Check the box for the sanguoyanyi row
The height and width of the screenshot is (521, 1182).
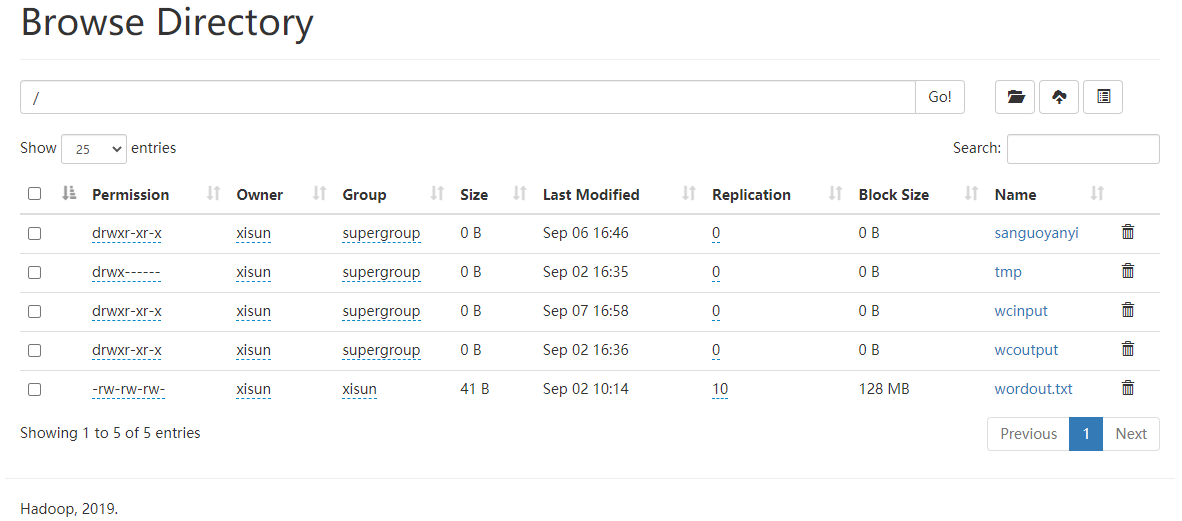[x=35, y=233]
